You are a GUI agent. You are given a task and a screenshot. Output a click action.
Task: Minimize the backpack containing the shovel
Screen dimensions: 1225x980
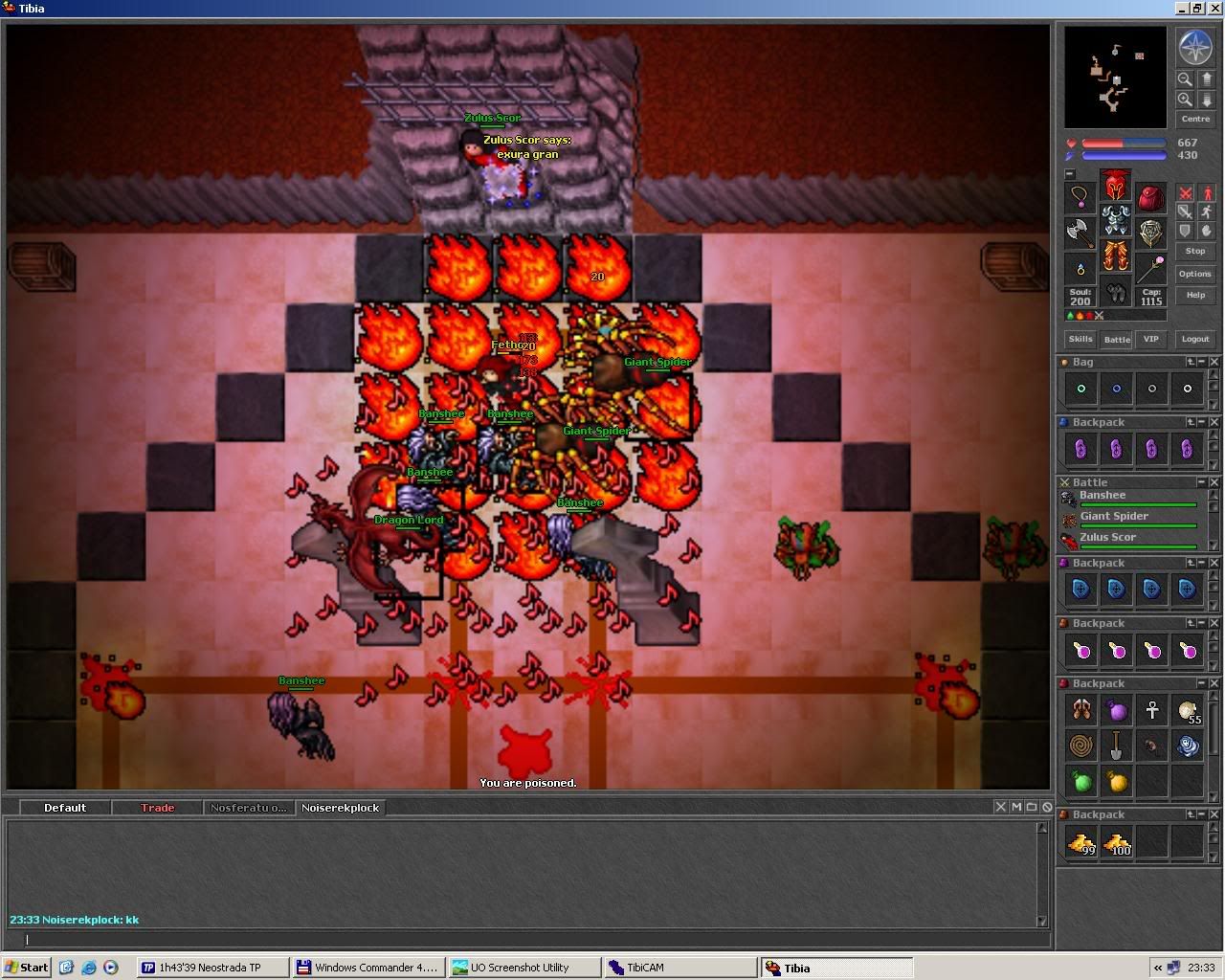(x=1203, y=683)
